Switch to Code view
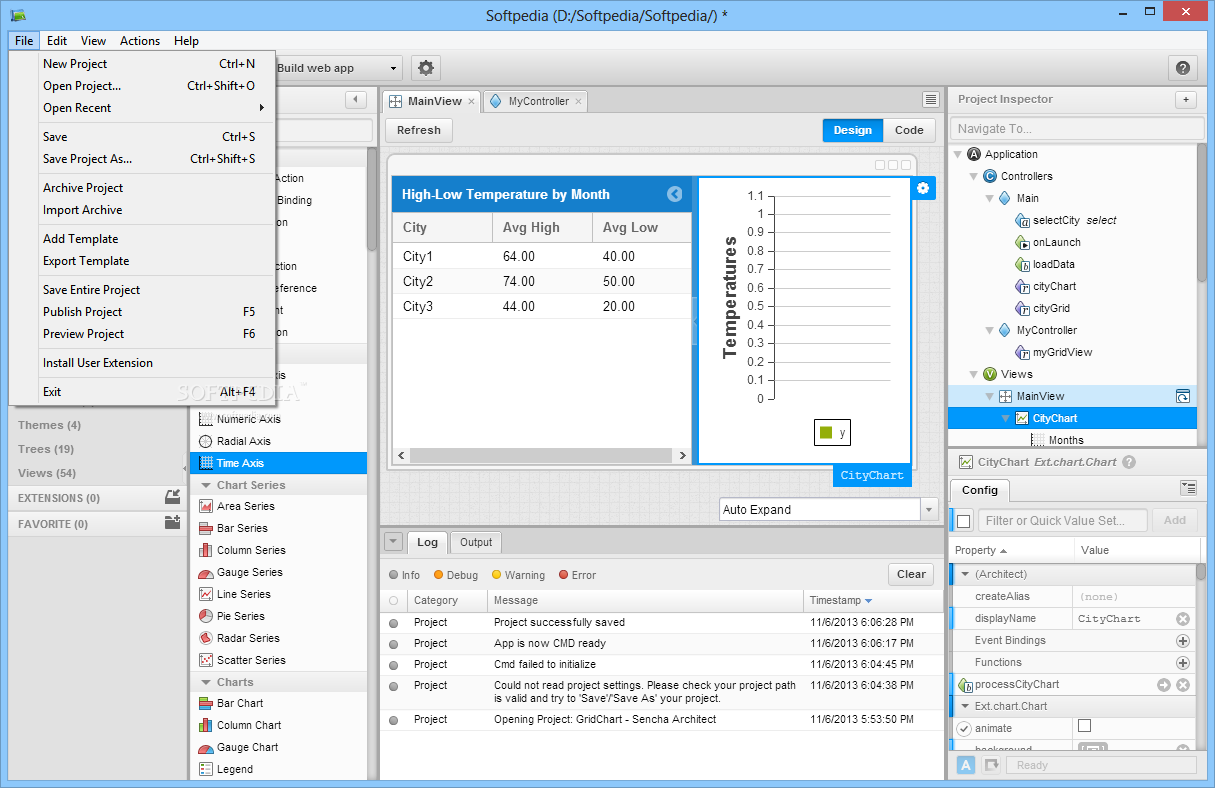This screenshot has width=1215, height=788. click(909, 130)
